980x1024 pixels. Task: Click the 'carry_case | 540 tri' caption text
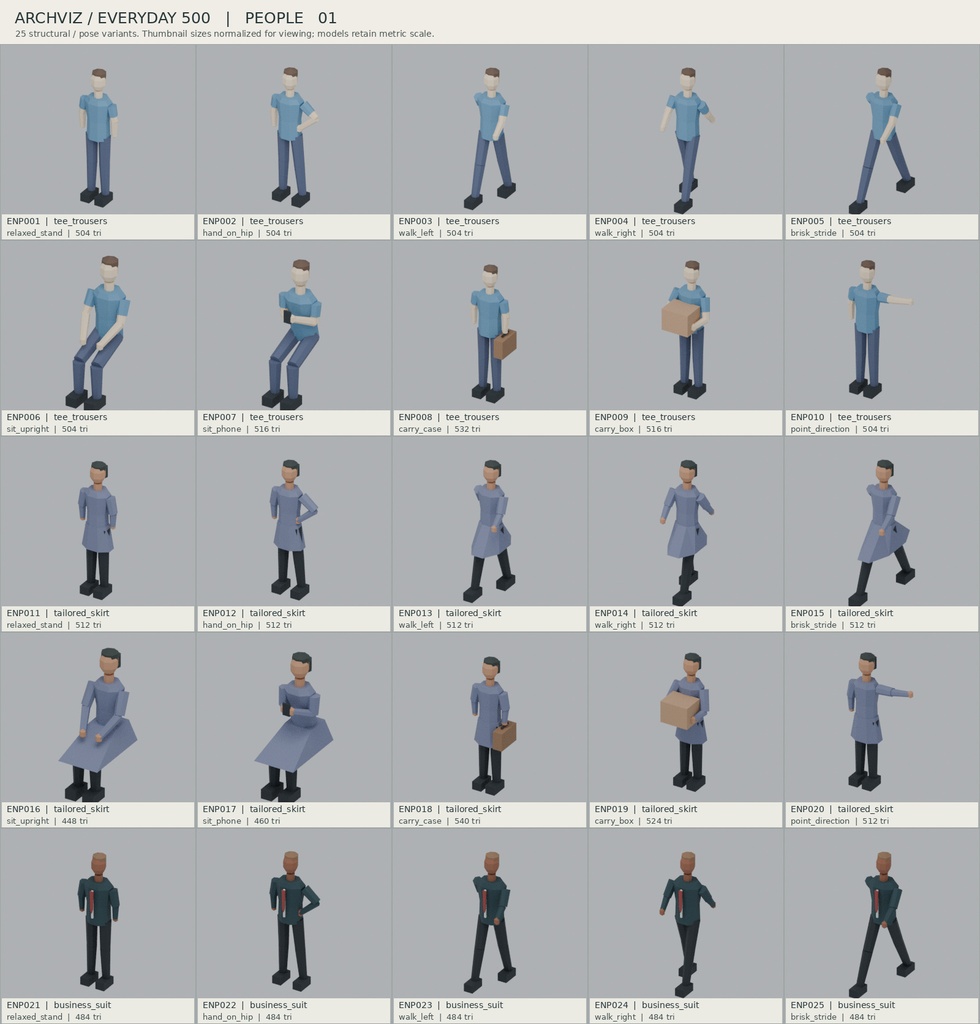[x=439, y=821]
